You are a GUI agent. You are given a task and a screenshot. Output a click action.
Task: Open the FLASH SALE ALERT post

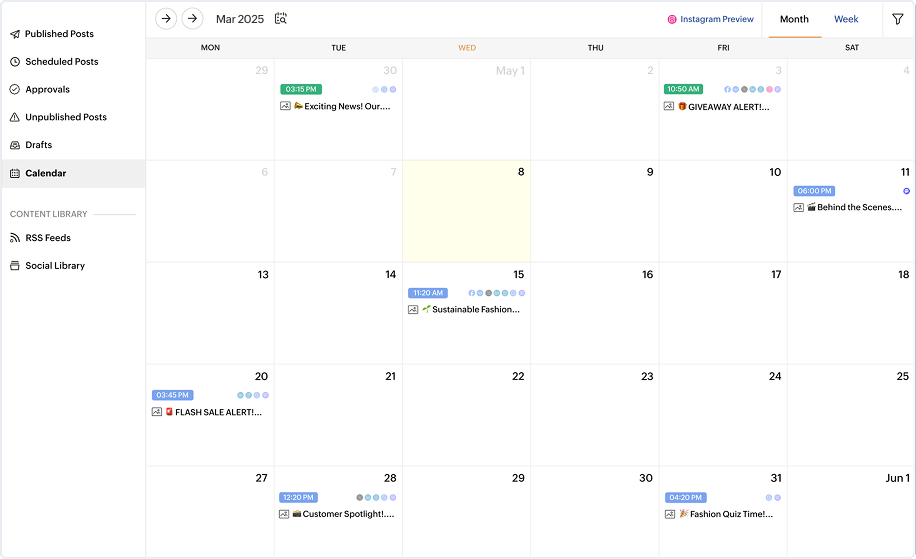(214, 412)
